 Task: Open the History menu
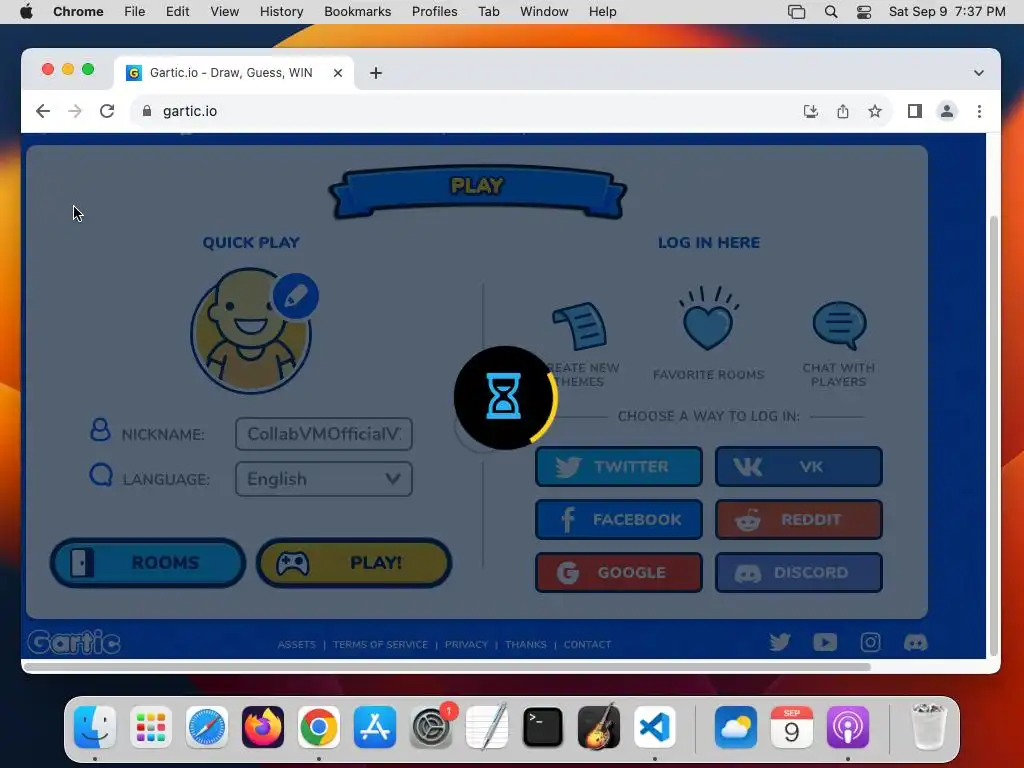(x=281, y=12)
